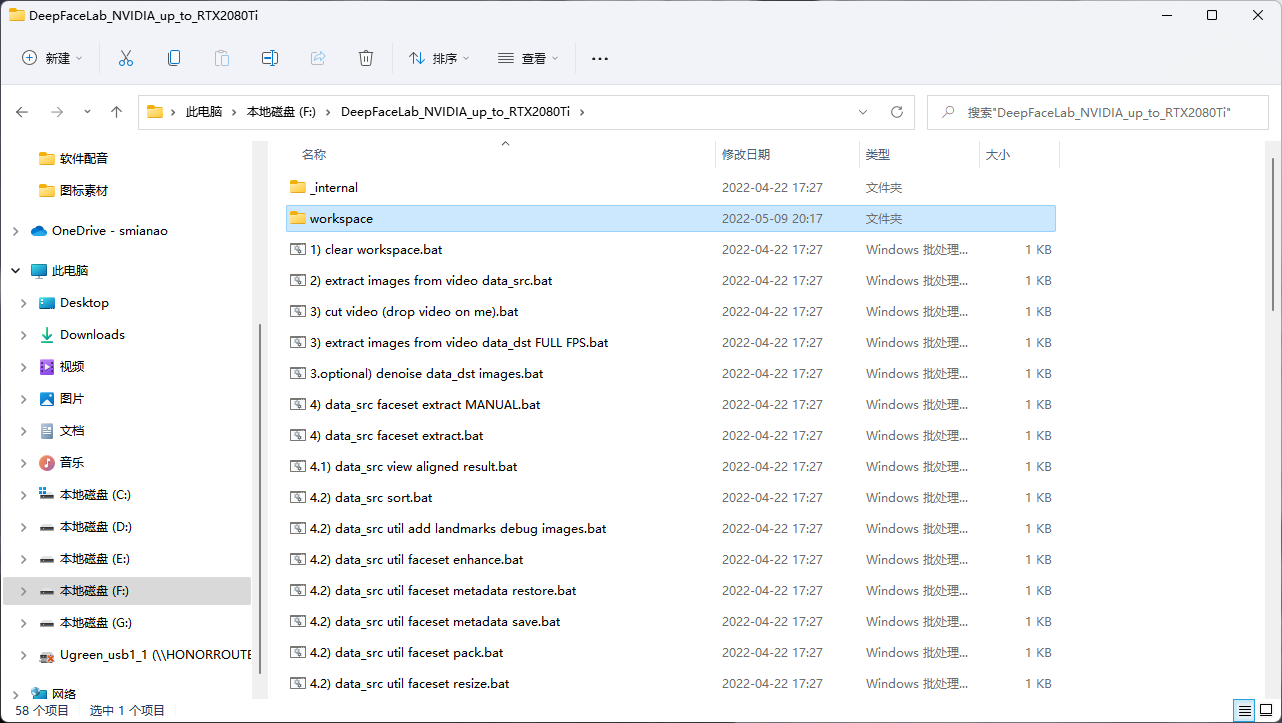Select 4) data_src faceset extract MANUAL.bat
The image size is (1282, 723).
(425, 404)
